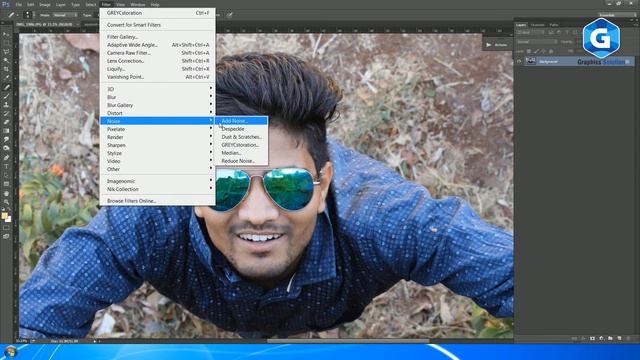Choose Dust & Scratches filter
Viewport: 640px width, 360px height.
[x=242, y=137]
